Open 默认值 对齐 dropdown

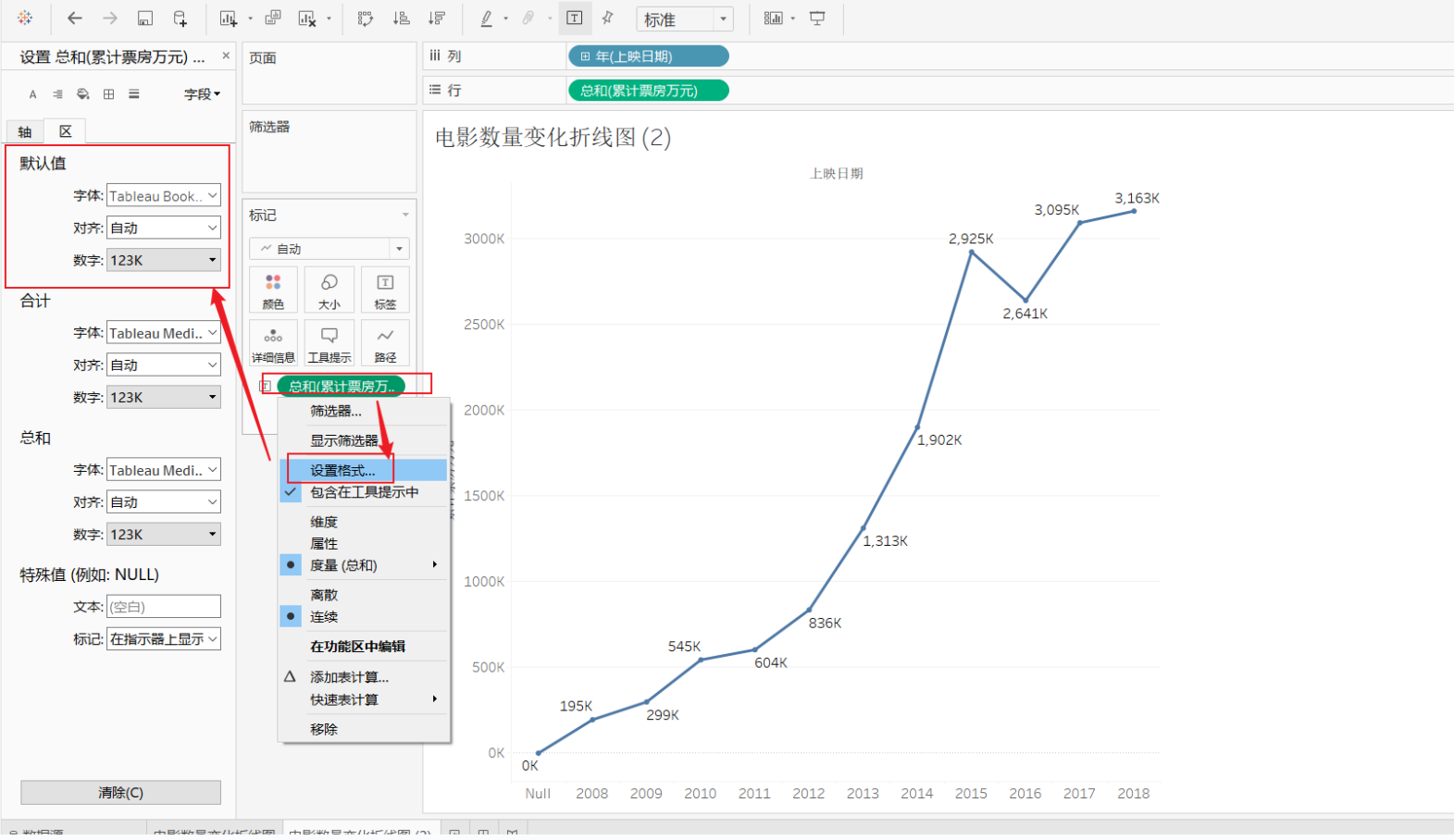click(164, 229)
